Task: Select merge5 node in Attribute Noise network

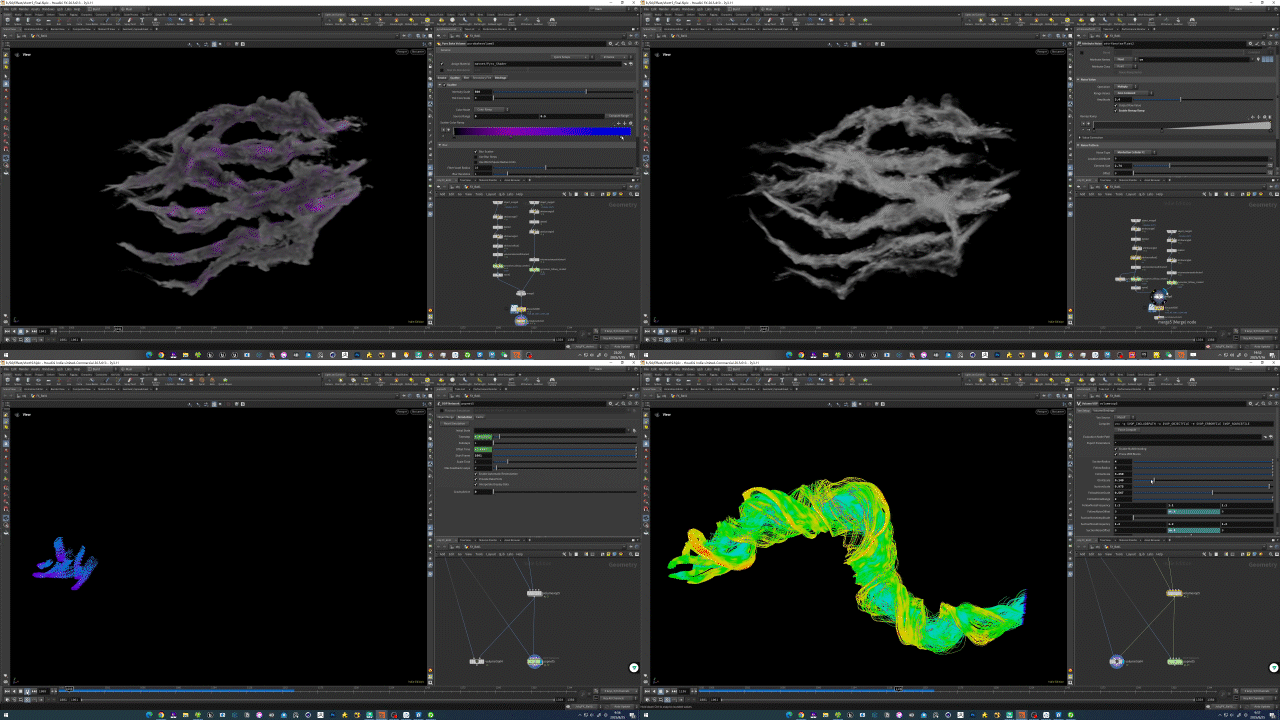Action: pos(1158,296)
